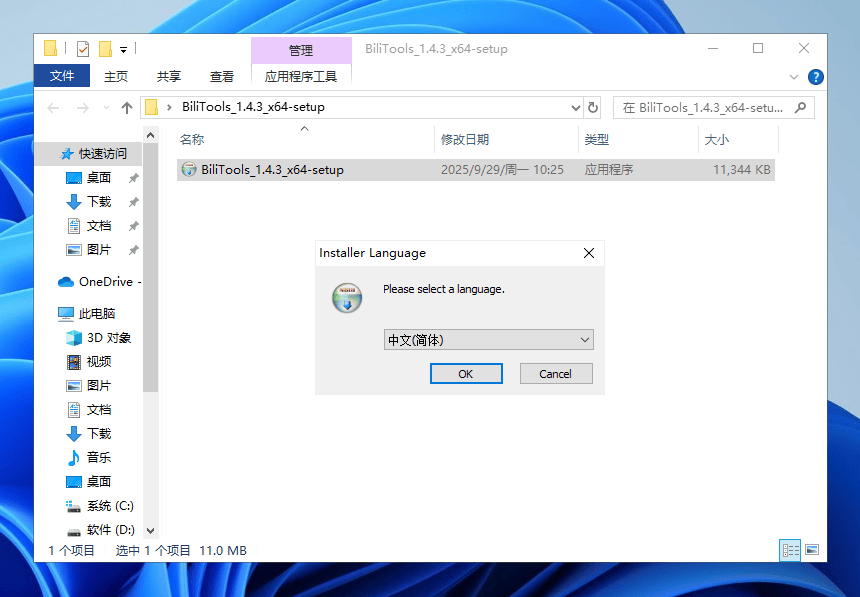Expand the ribbon with chevron arrow
Viewport: 860px width, 597px height.
[x=794, y=76]
